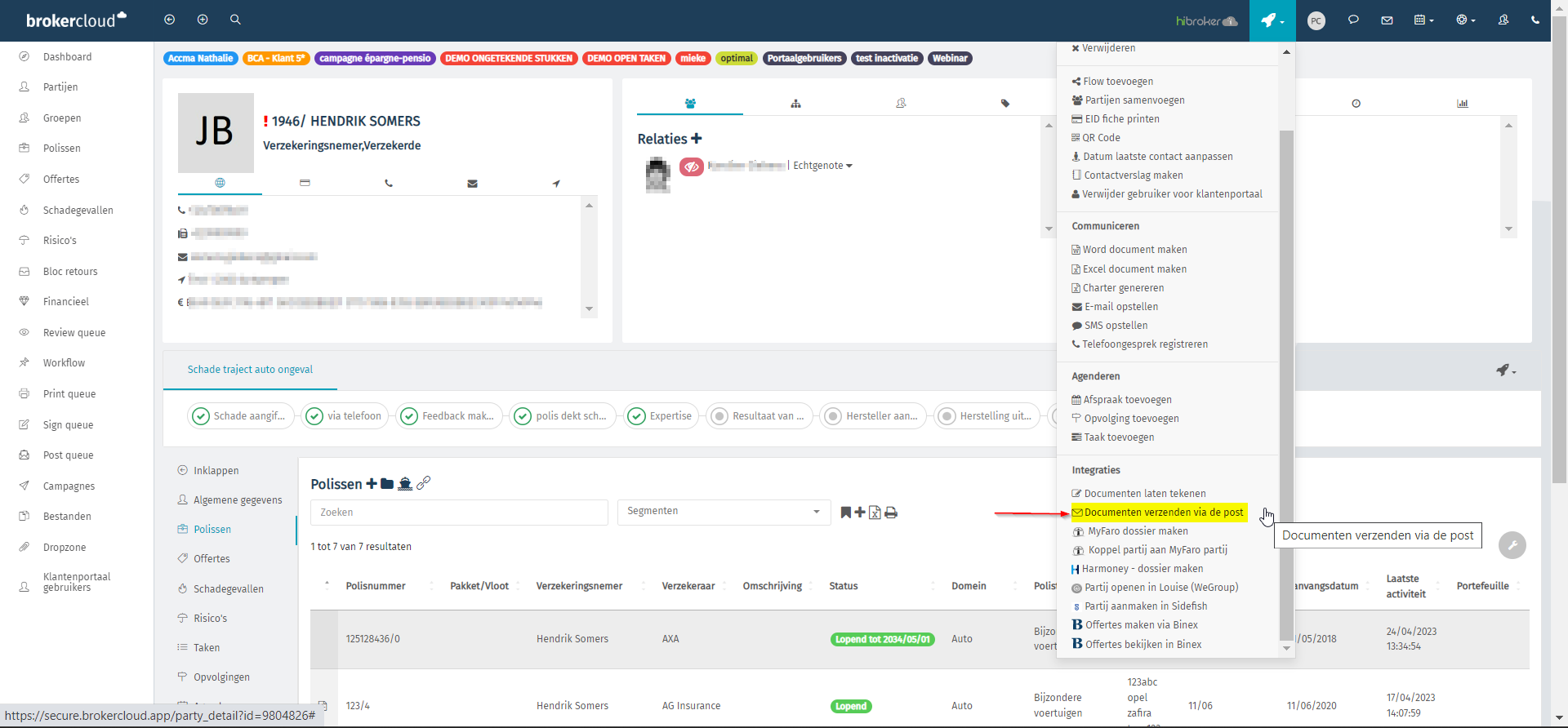The width and height of the screenshot is (1568, 728).
Task: Click the action menu vertical scrollbar
Action: click(1286, 384)
